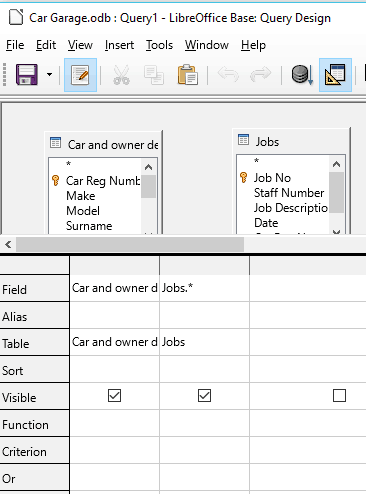The width and height of the screenshot is (366, 494).
Task: Click scroll down arrow in Jobs table
Action: pyautogui.click(x=336, y=232)
